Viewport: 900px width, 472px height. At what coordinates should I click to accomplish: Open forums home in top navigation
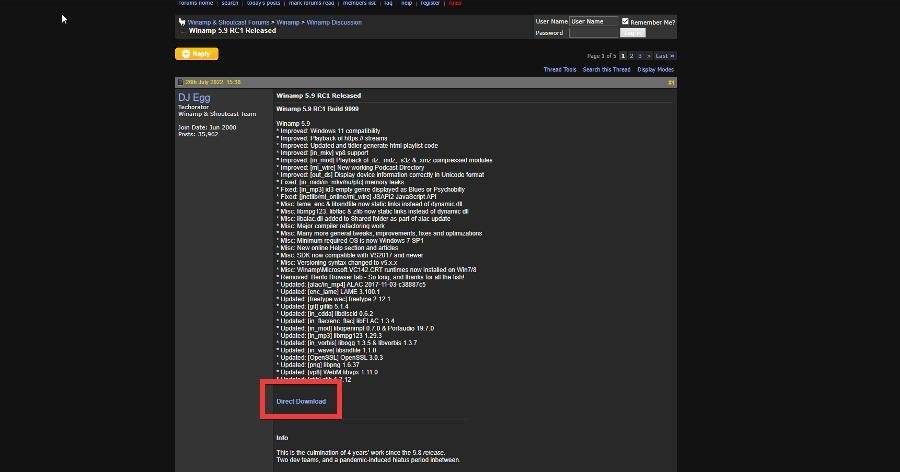[x=195, y=3]
